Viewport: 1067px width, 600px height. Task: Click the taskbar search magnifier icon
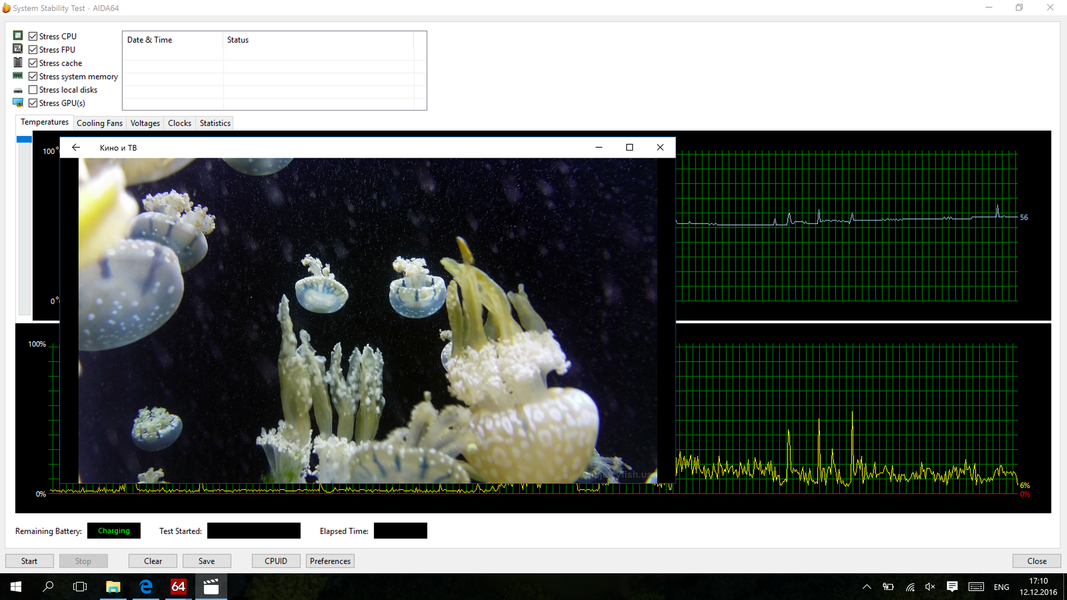coord(48,587)
